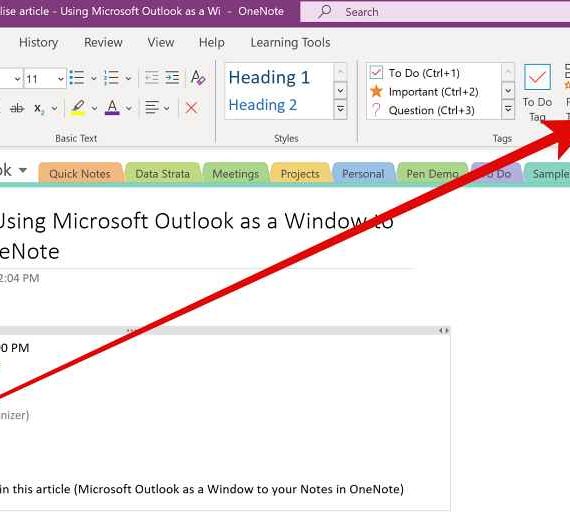Open highlight color dropdown arrow
Image resolution: width=570 pixels, height=525 pixels.
[x=94, y=108]
